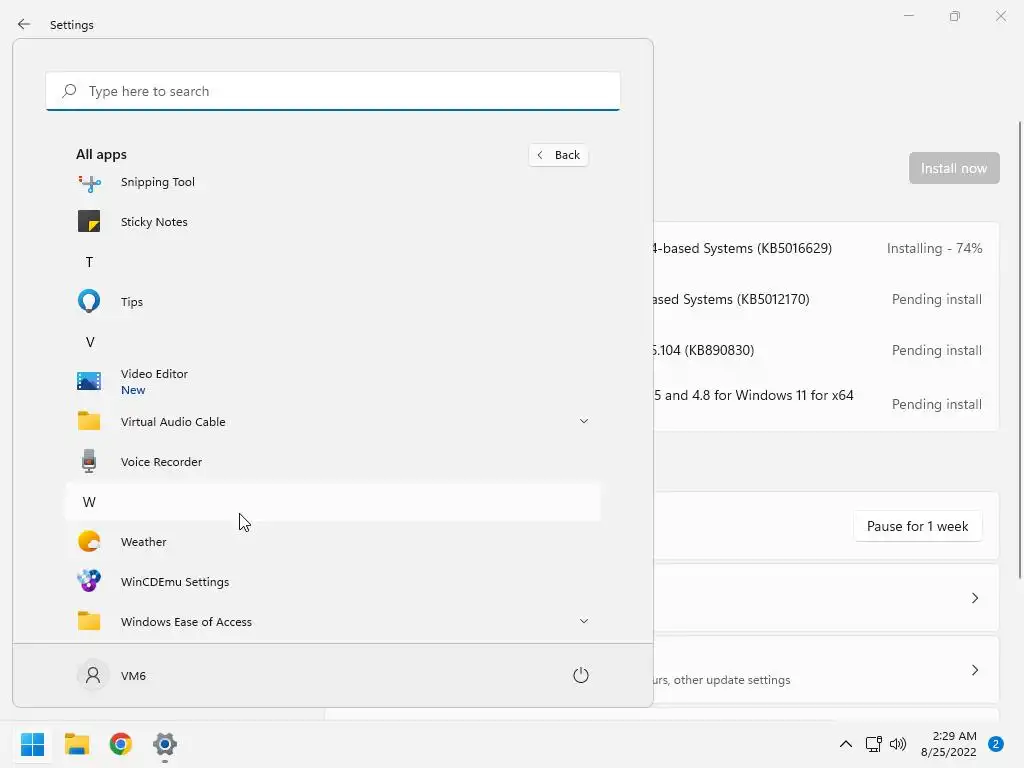Viewport: 1024px width, 768px height.
Task: Click Pending install status beside KB890830
Action: 936,350
